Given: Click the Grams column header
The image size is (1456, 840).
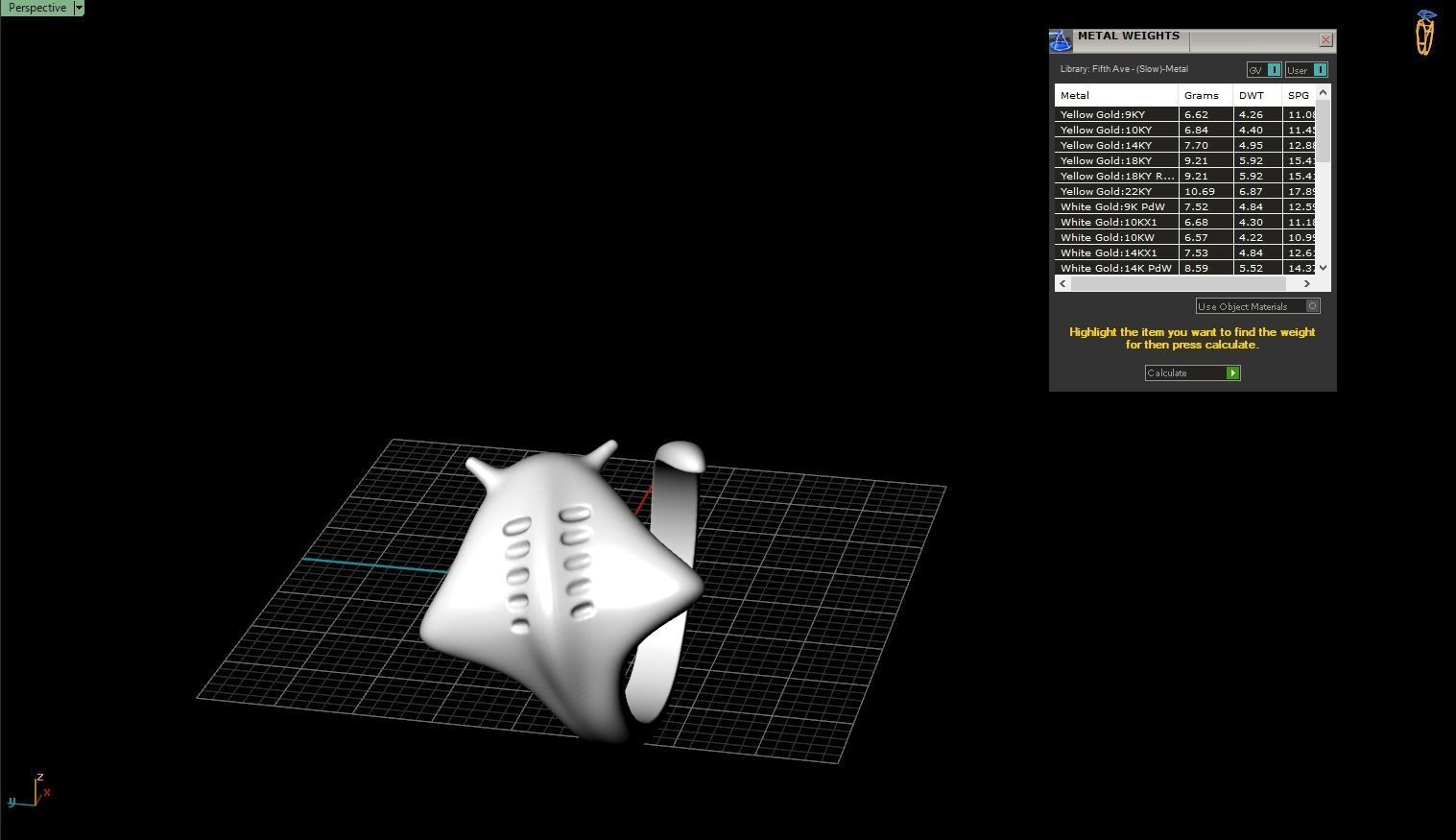Looking at the screenshot, I should click(1205, 95).
